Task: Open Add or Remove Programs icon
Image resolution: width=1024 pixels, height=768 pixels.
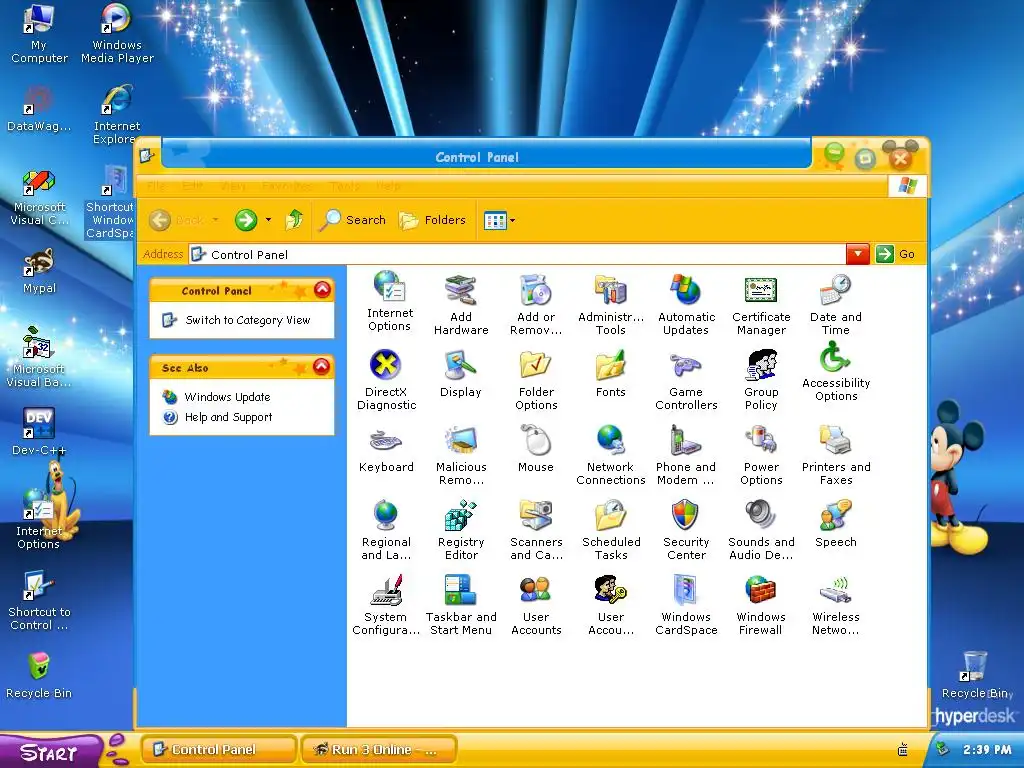Action: click(x=536, y=305)
